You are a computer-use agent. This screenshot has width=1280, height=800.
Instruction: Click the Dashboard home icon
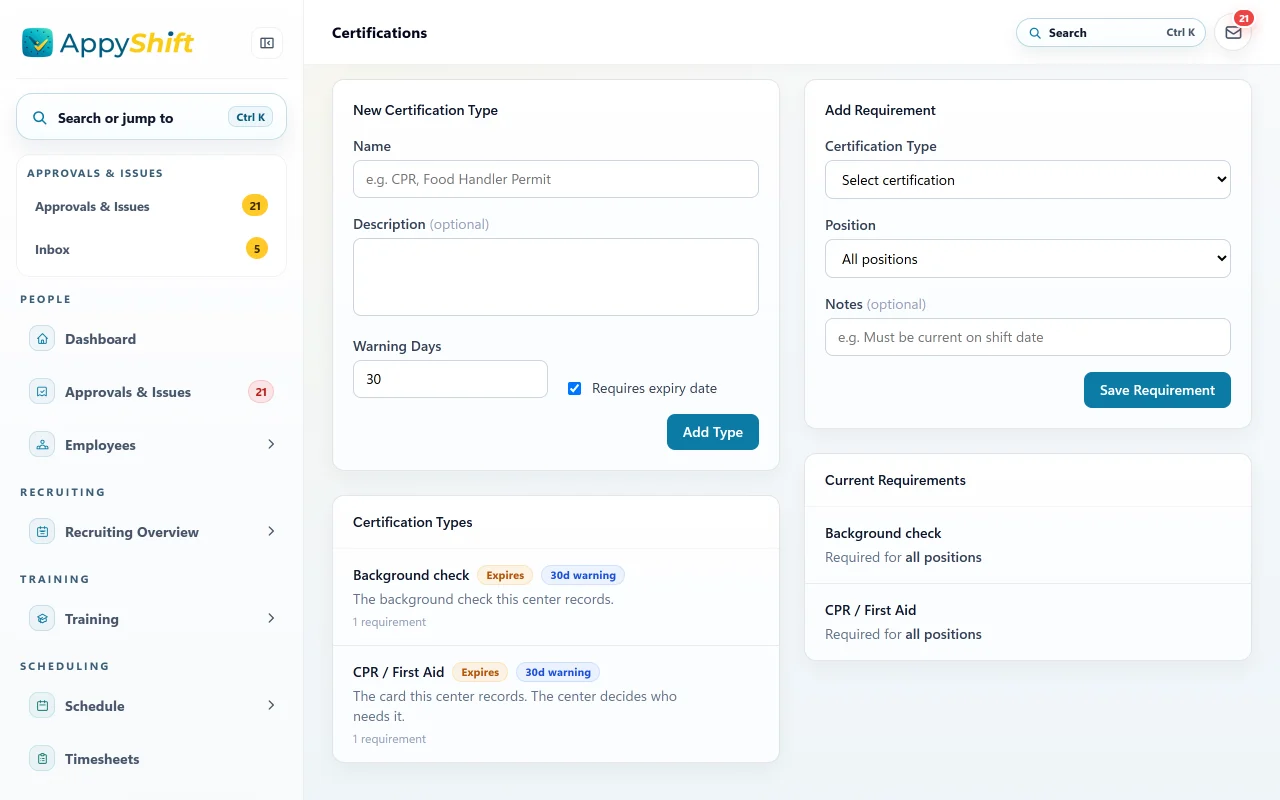[x=42, y=339]
